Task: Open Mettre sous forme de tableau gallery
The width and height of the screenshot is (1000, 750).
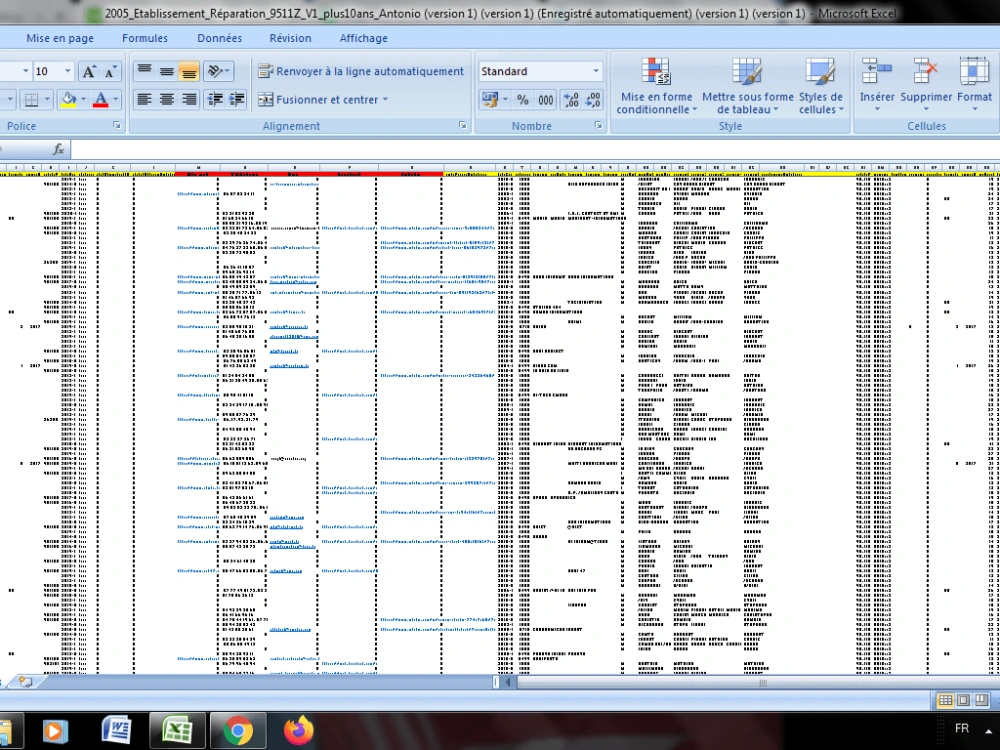Action: tap(747, 86)
